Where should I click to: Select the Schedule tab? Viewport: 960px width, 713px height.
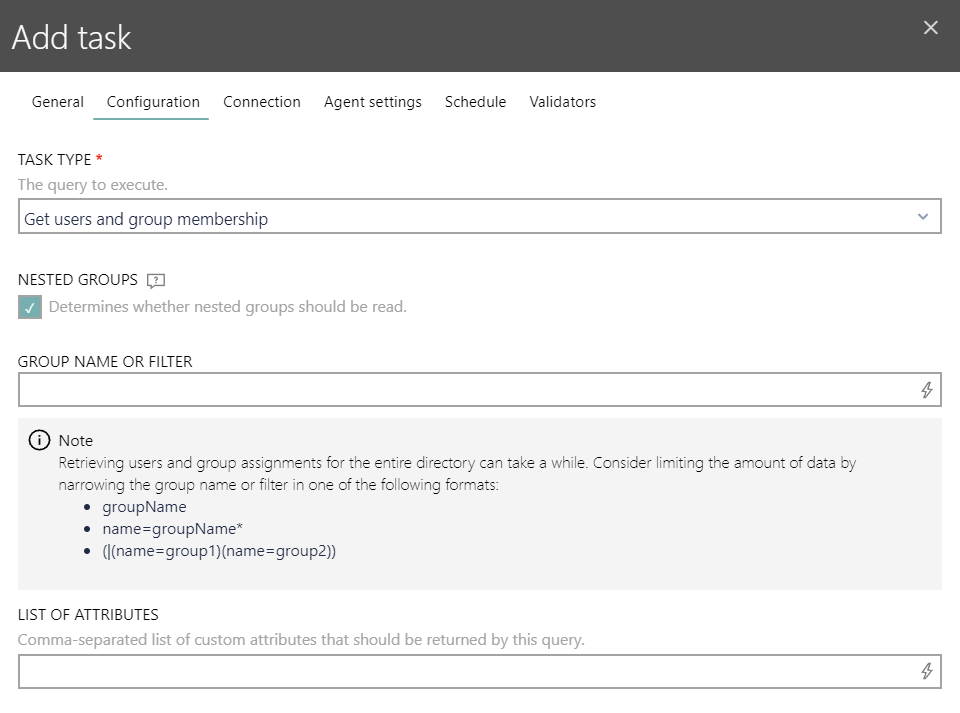tap(475, 102)
